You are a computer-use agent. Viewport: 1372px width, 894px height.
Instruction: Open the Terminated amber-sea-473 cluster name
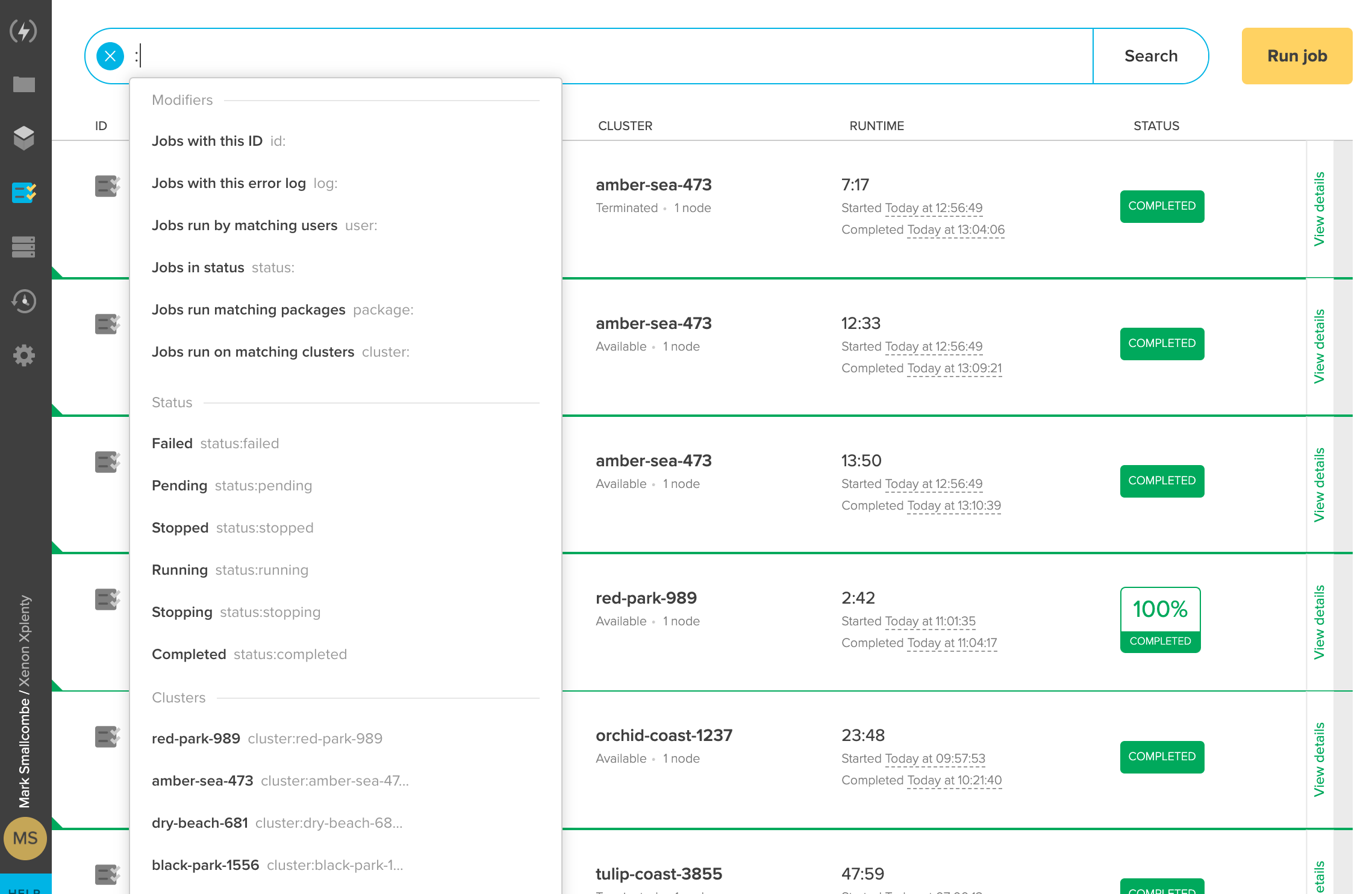point(653,185)
